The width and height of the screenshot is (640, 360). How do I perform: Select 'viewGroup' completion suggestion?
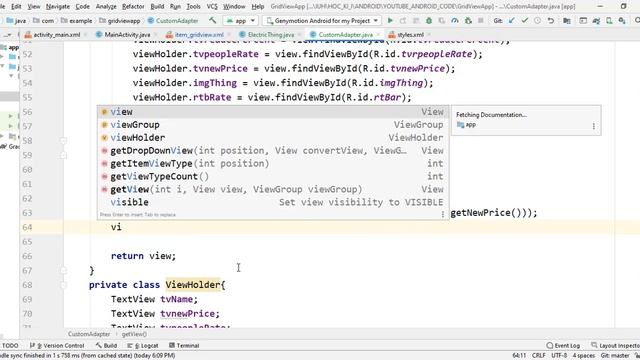click(x=273, y=124)
